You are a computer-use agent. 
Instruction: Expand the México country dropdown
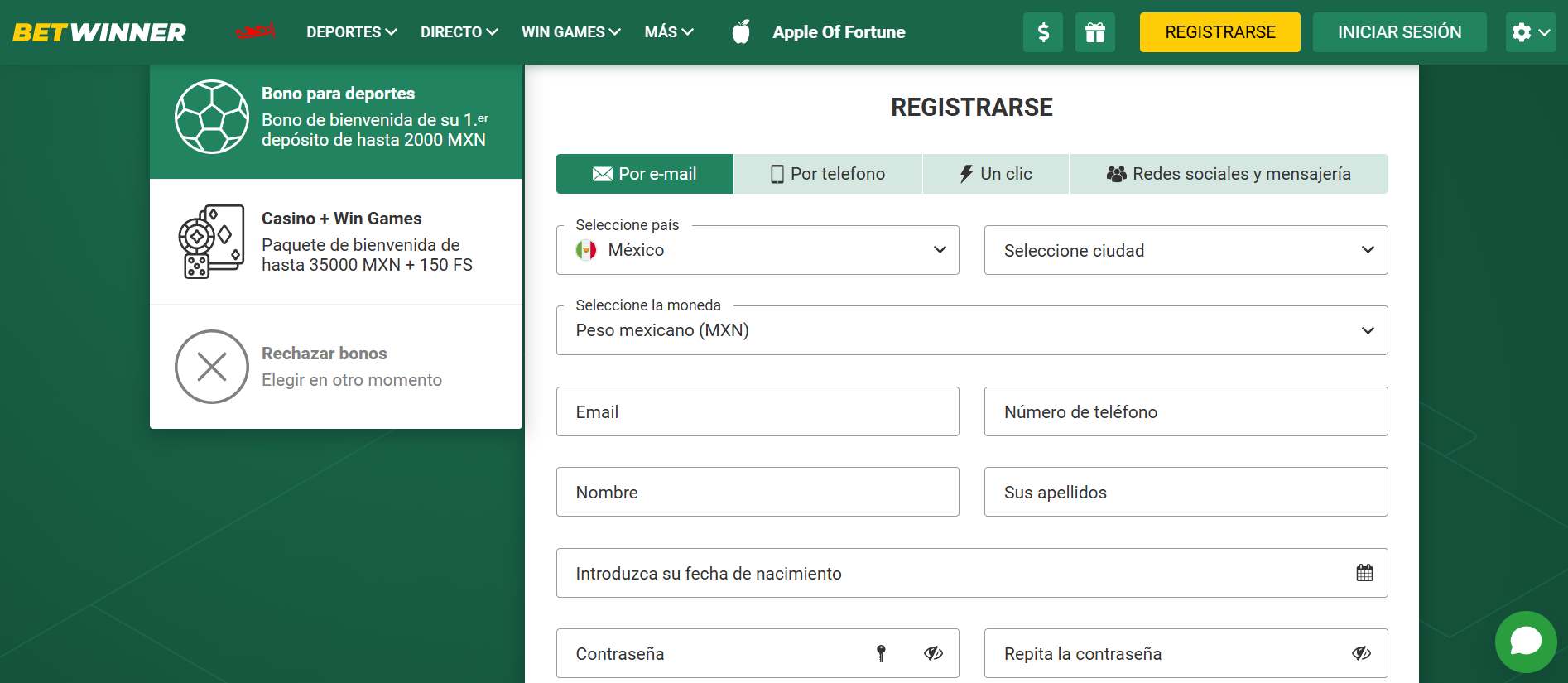pyautogui.click(x=758, y=250)
